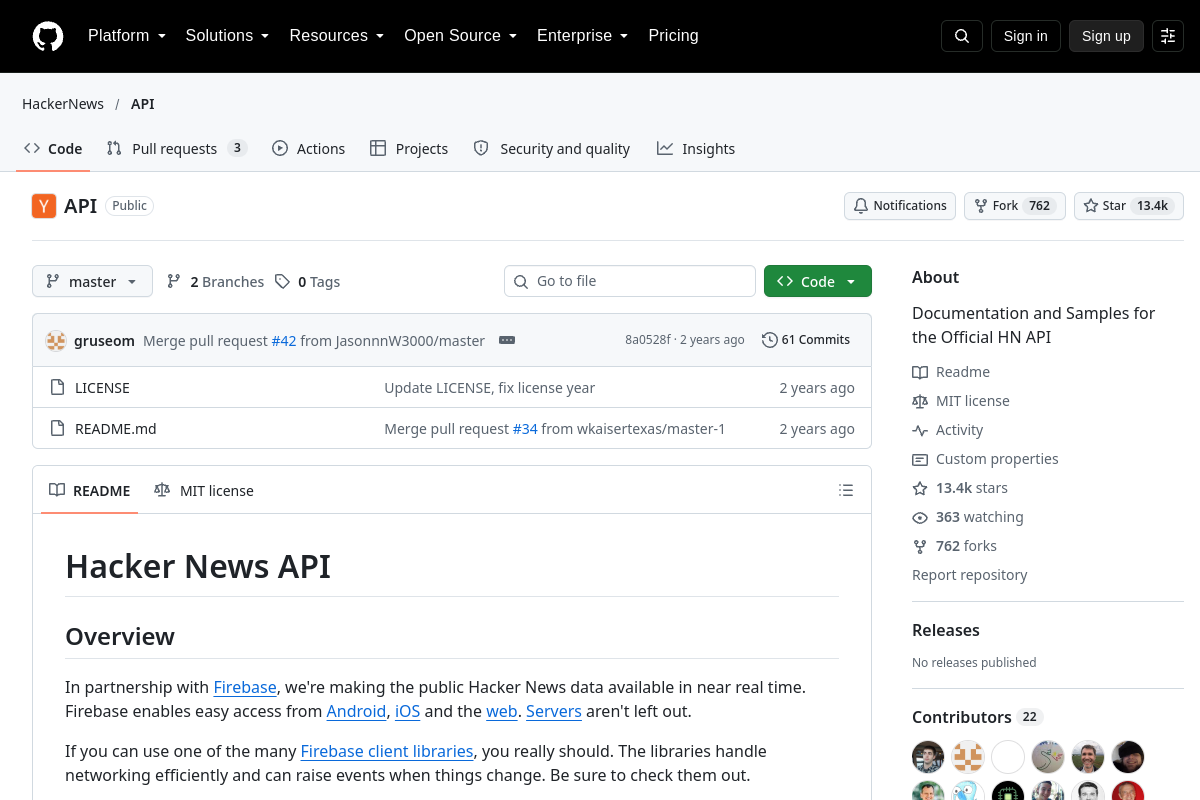This screenshot has height=800, width=1200.
Task: Open Readme link in About sidebar
Action: click(x=951, y=372)
